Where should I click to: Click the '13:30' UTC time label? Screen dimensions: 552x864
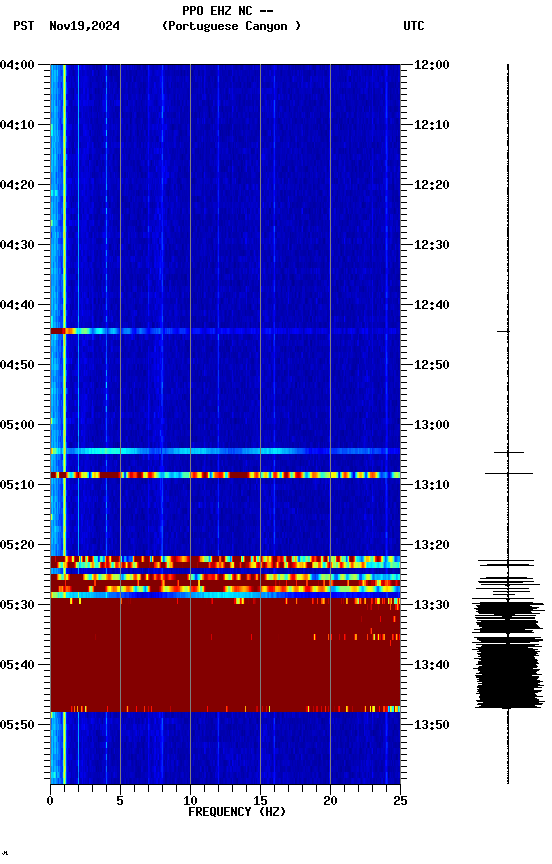point(432,605)
